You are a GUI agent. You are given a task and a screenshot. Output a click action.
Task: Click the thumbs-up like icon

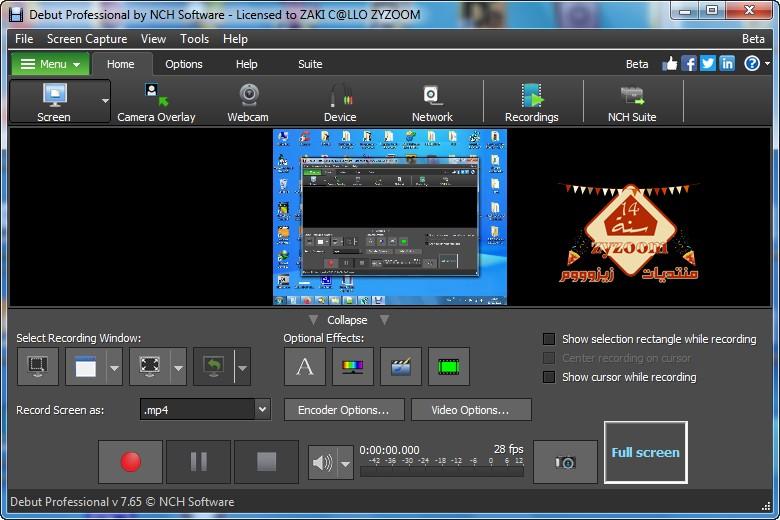(670, 64)
